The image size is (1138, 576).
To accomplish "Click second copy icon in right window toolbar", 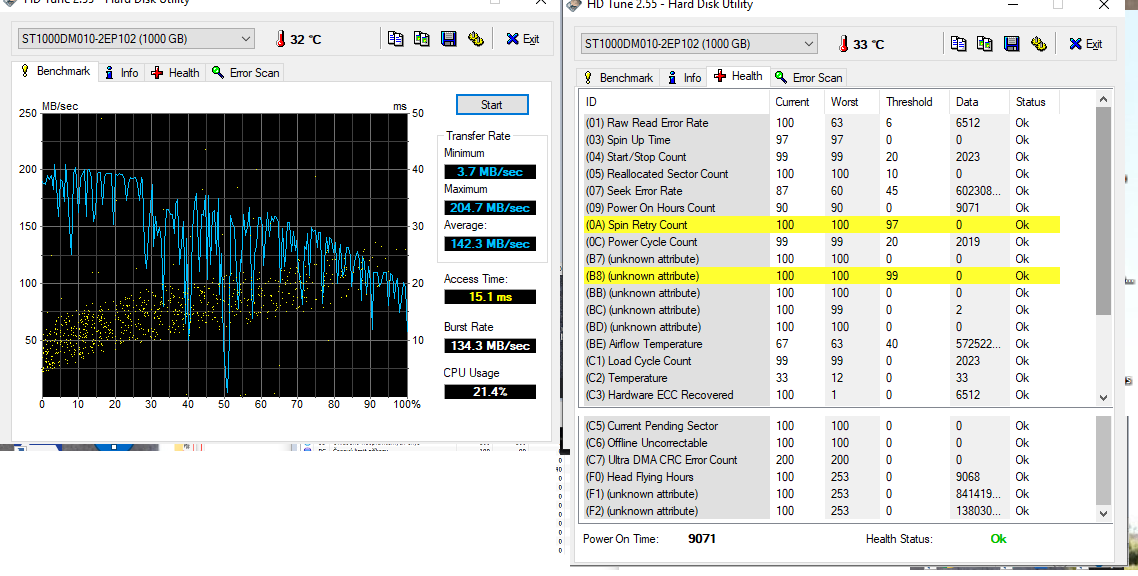I will 985,44.
